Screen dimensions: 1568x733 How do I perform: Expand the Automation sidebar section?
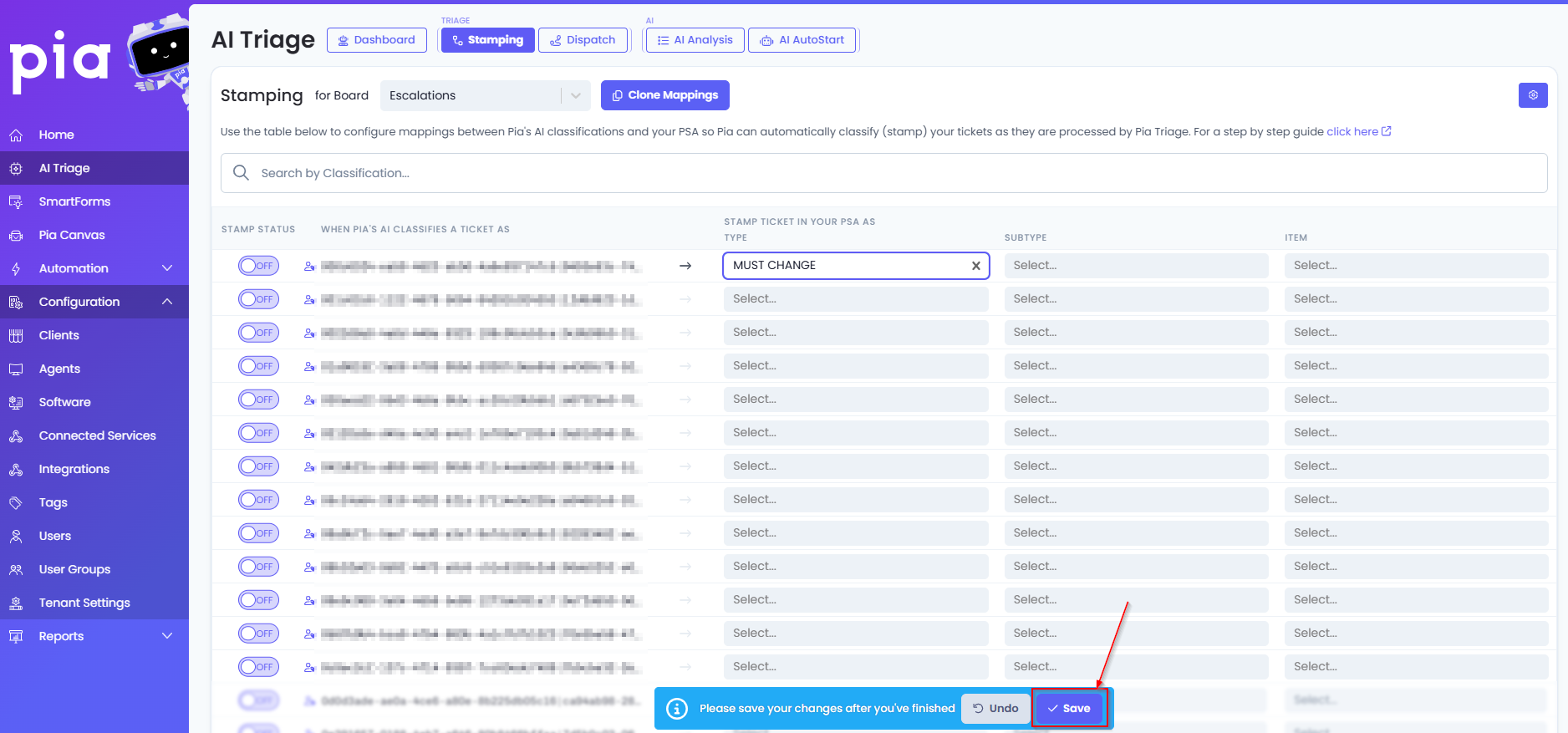(167, 268)
